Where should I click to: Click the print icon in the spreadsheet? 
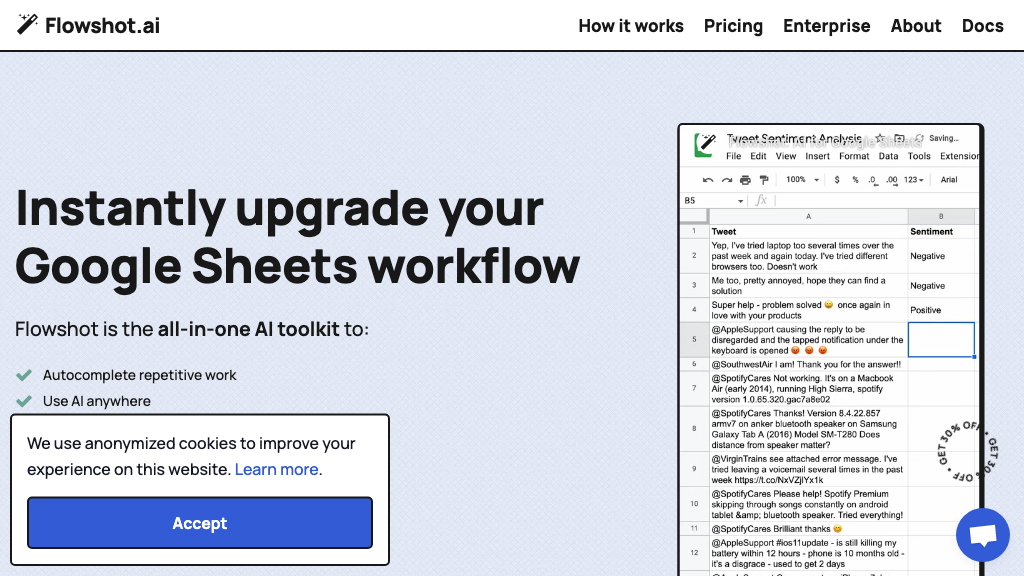[745, 180]
